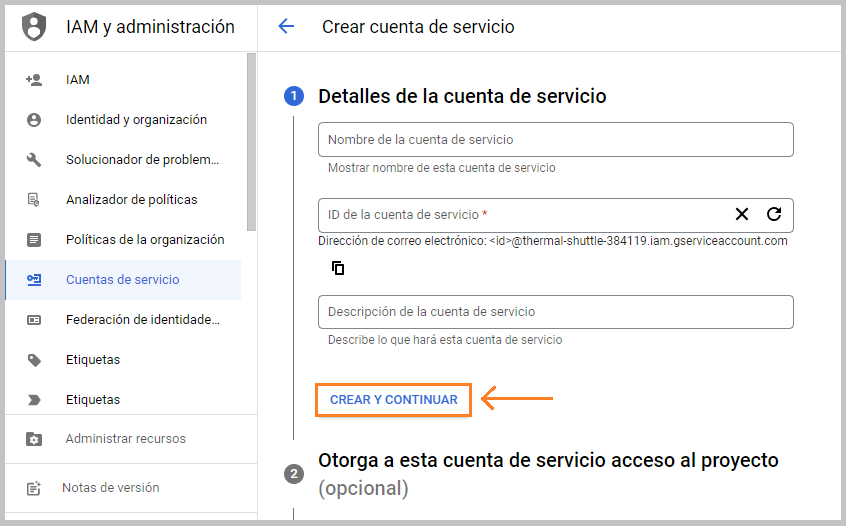Click the IAM shield logo icon
The height and width of the screenshot is (526, 846).
[34, 26]
